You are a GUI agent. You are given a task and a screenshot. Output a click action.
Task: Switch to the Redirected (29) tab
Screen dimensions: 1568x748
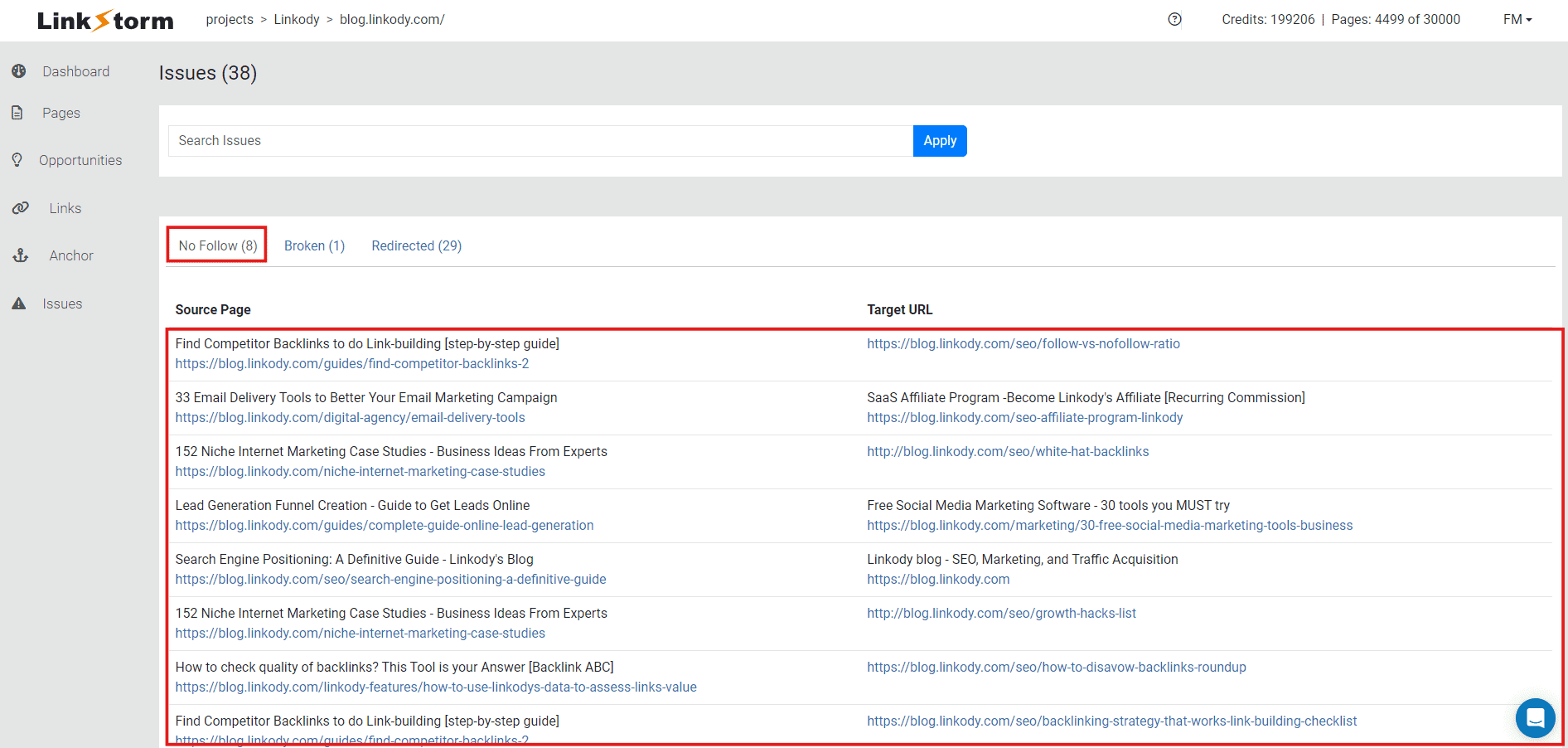[x=416, y=245]
